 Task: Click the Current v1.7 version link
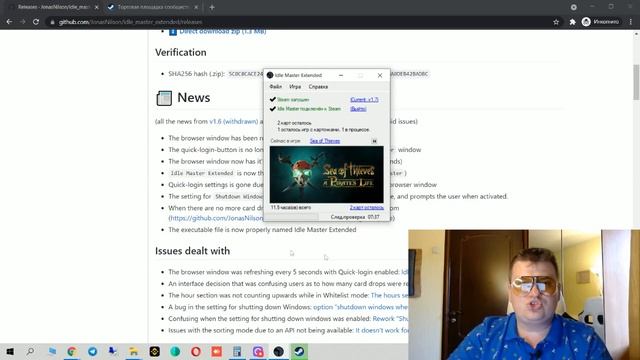[364, 100]
